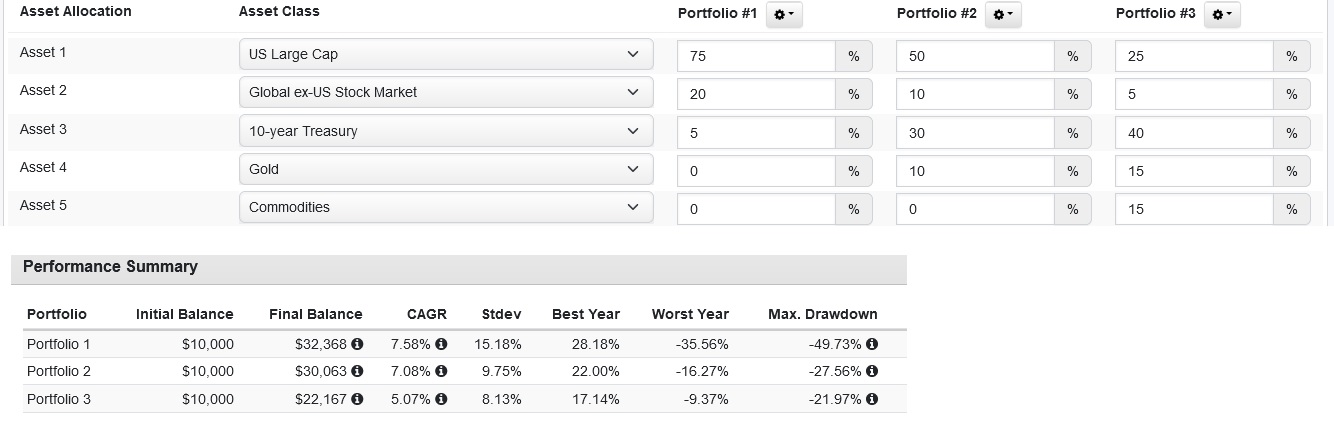The height and width of the screenshot is (447, 1334).
Task: Click info icon beside Portfolio 1 final balance
Action: [357, 344]
